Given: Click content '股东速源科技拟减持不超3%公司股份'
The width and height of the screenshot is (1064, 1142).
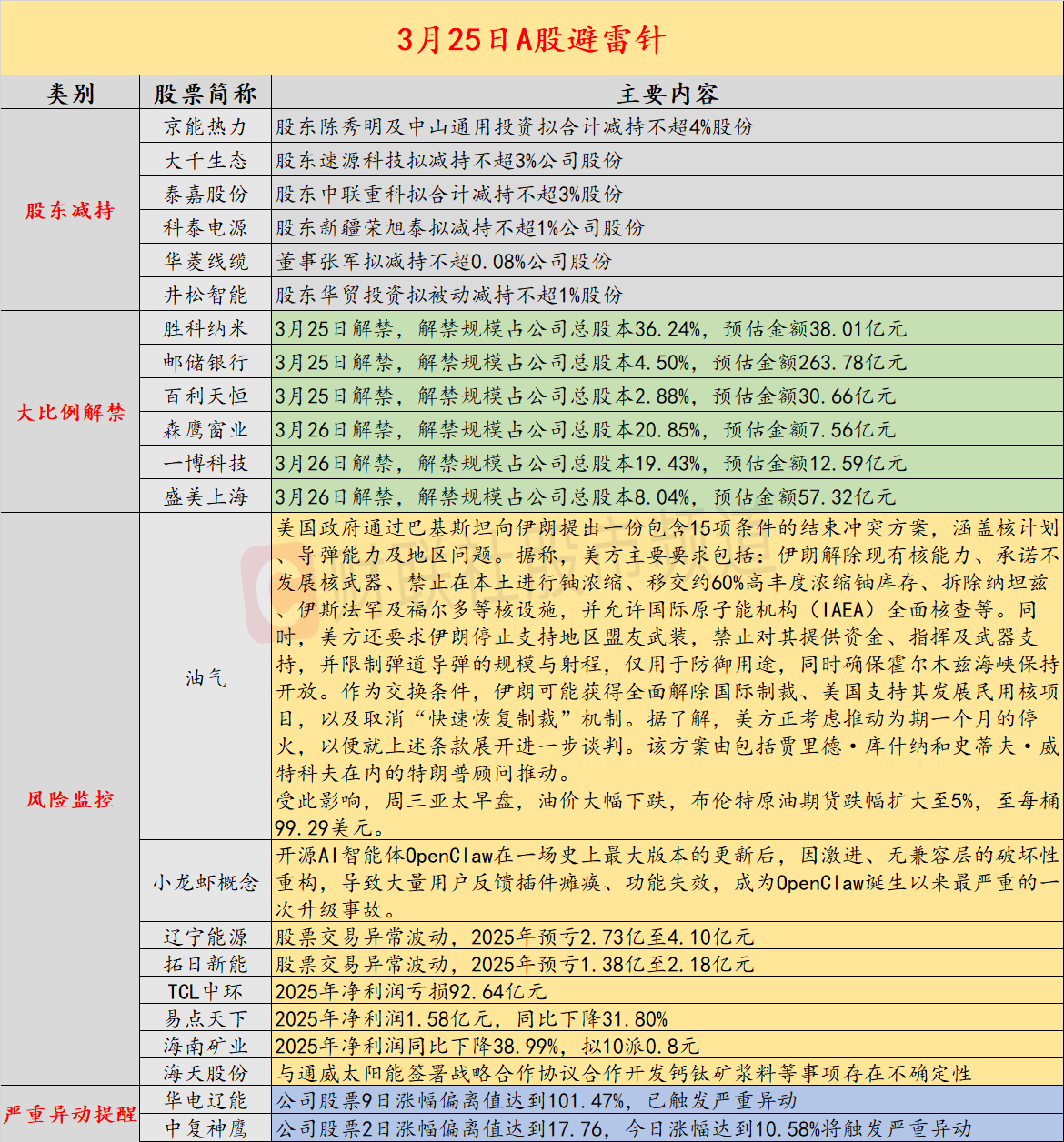Looking at the screenshot, I should pos(449,161).
